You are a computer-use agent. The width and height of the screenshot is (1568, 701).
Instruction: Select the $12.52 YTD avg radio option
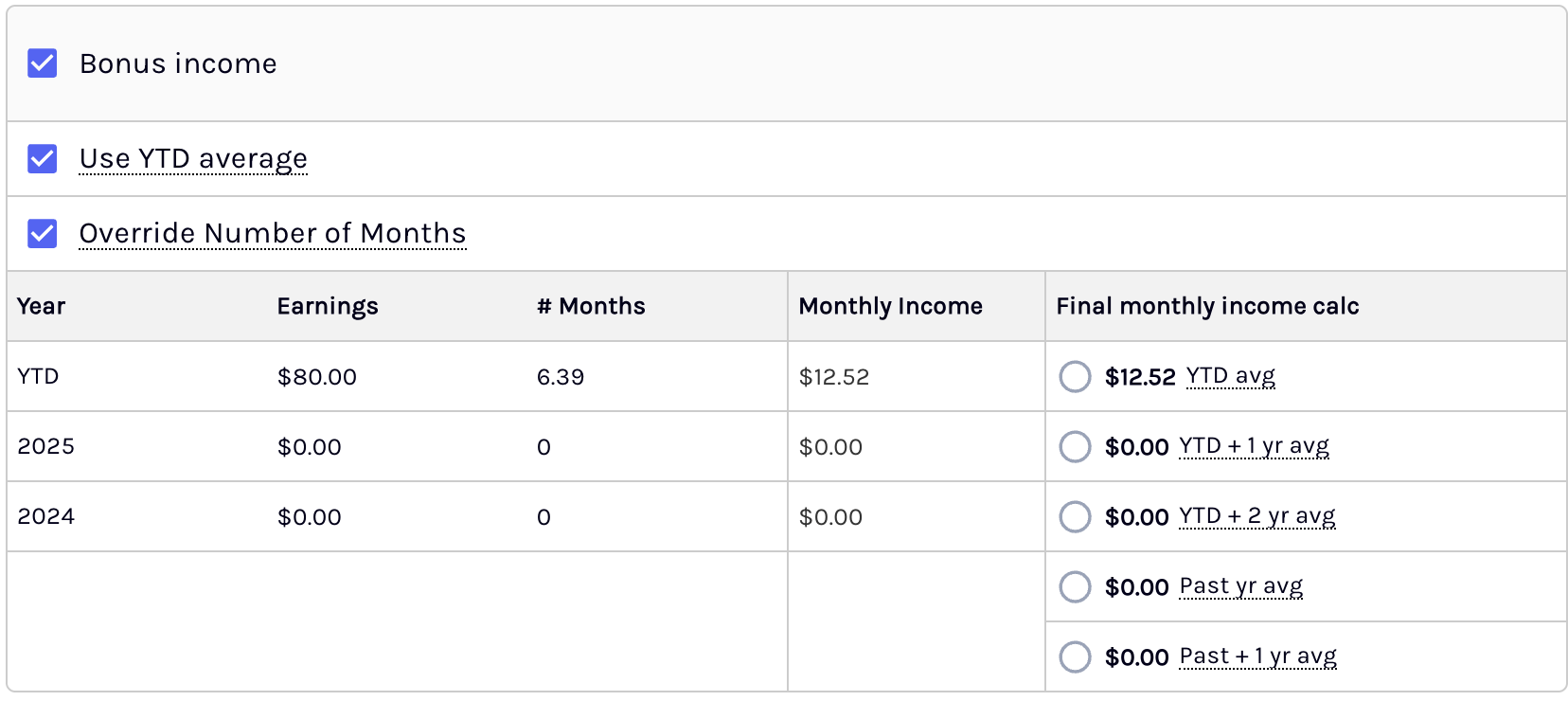pyautogui.click(x=1075, y=376)
